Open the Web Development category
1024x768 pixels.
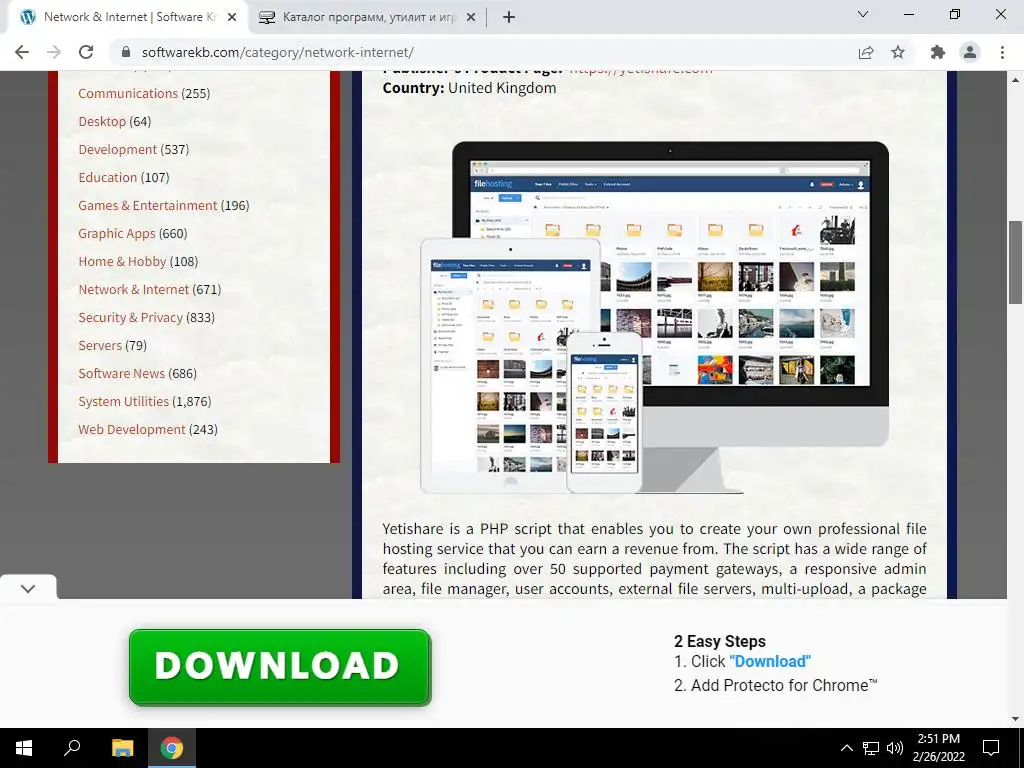[132, 430]
